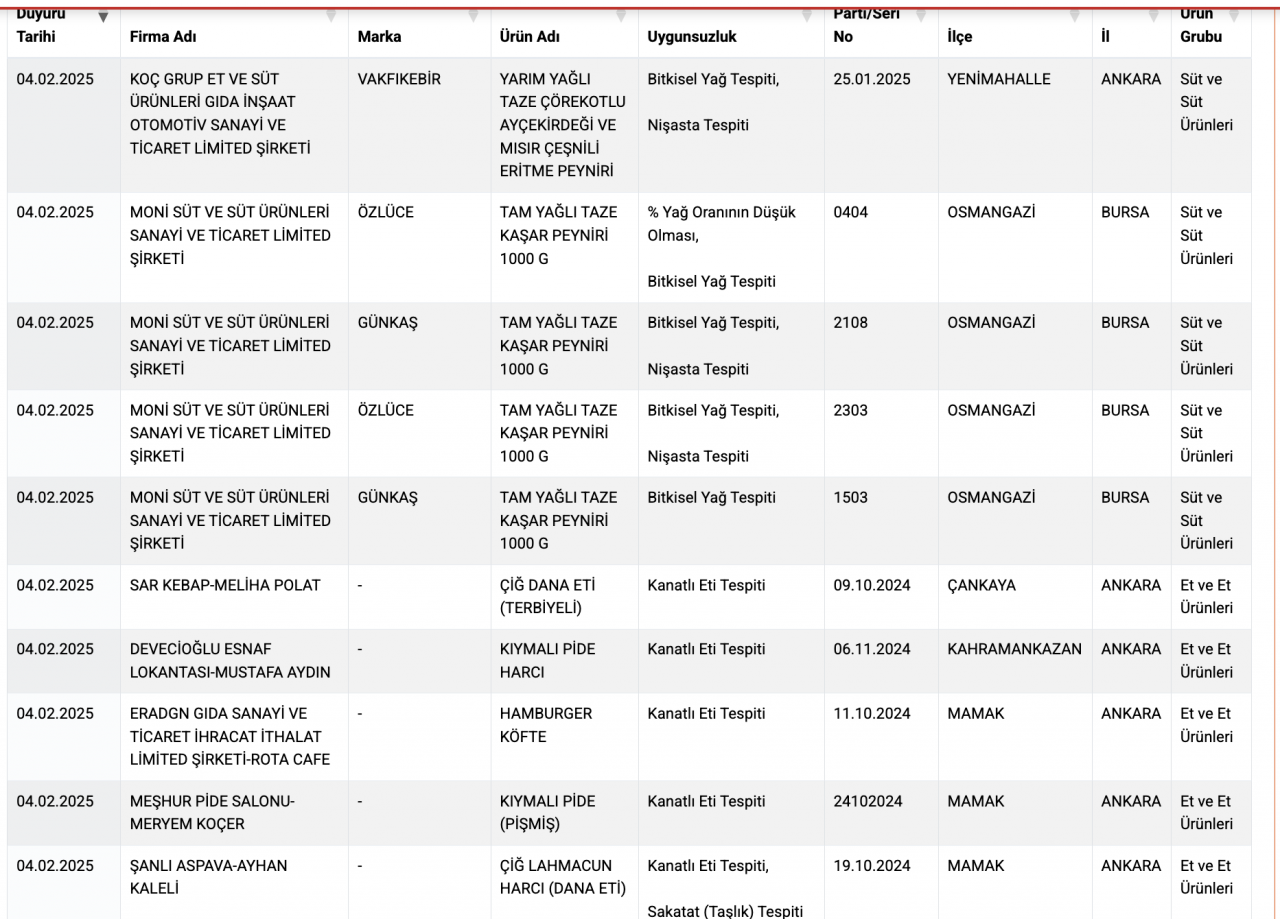Click the sort arrow of Parti/Seri No column
1280x919 pixels.
pyautogui.click(x=920, y=16)
